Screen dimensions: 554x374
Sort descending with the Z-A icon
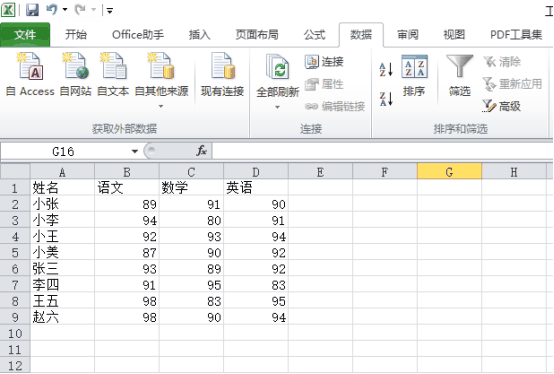tap(386, 99)
